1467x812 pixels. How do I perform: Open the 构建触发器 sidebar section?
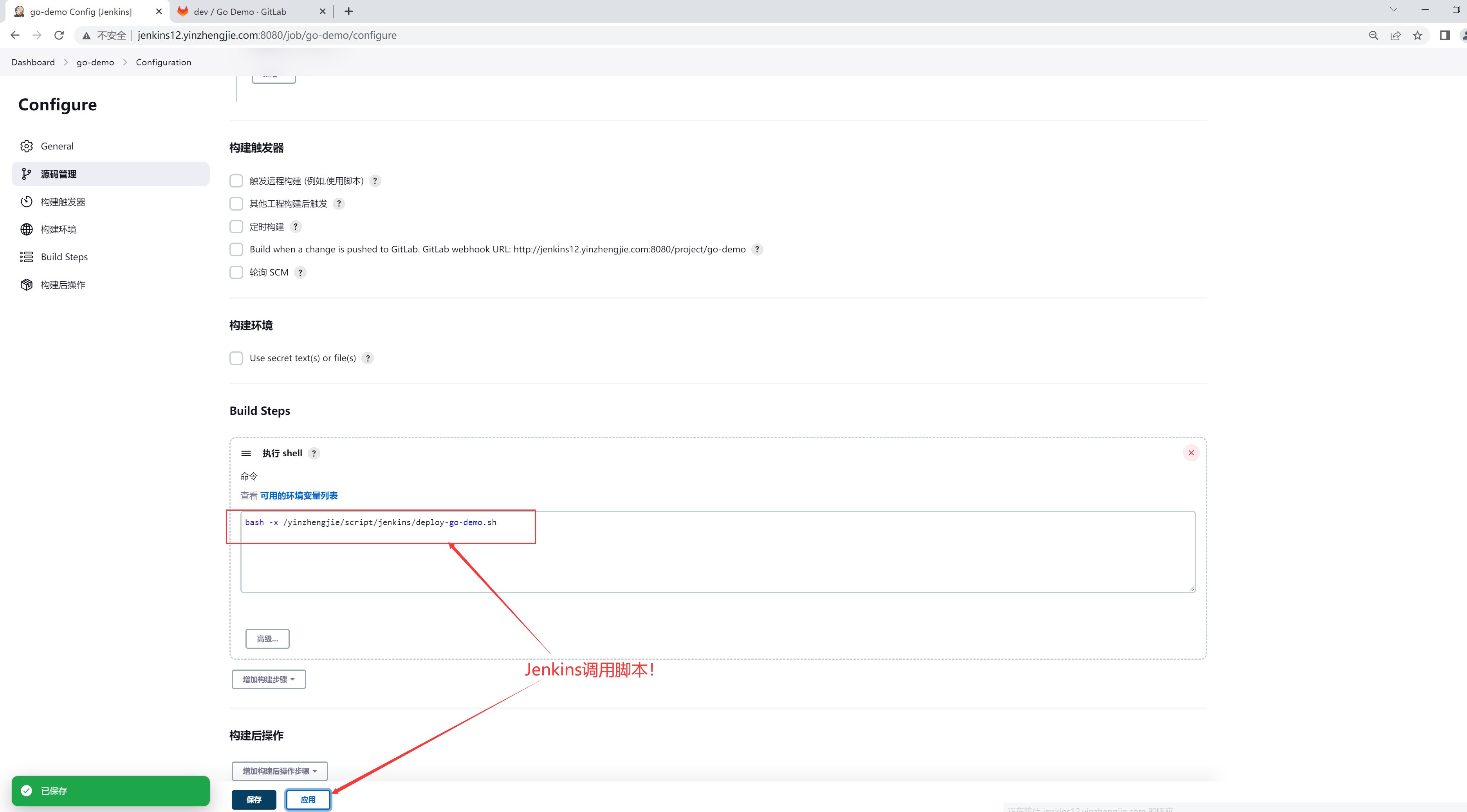click(63, 202)
